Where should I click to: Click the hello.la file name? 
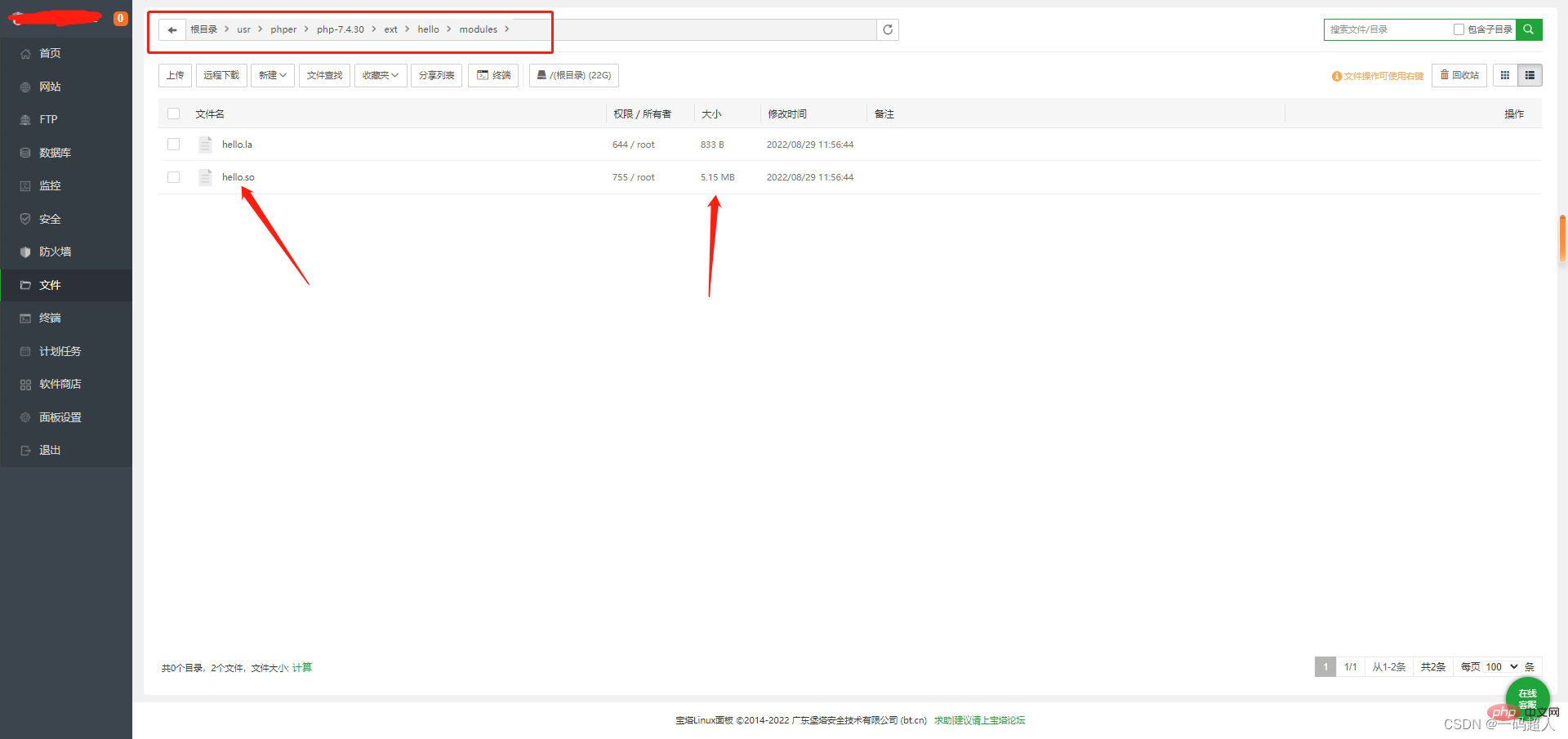[x=237, y=145]
